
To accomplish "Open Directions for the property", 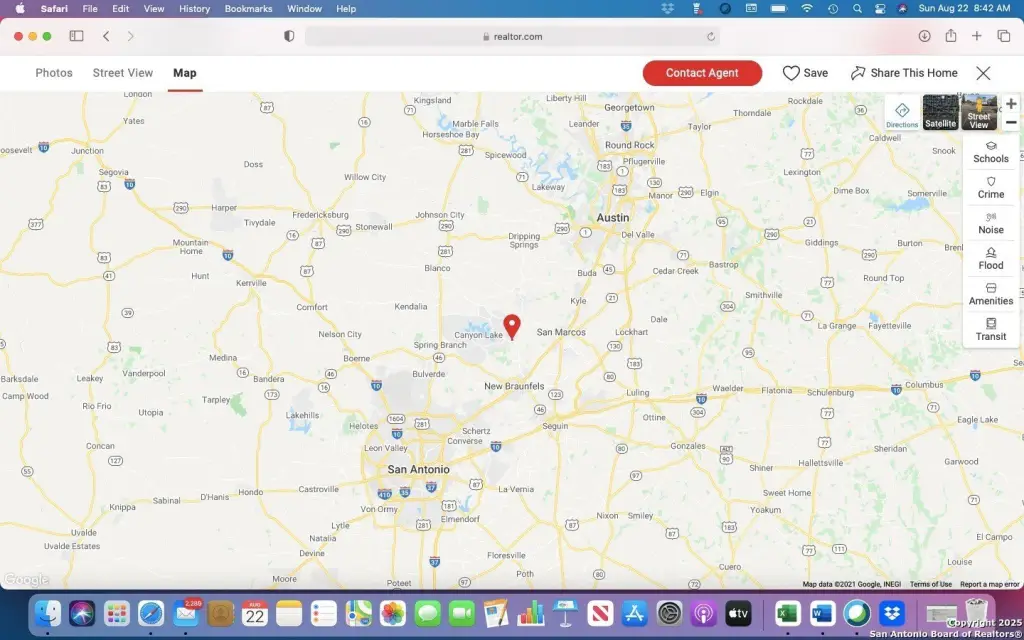I will 902,113.
